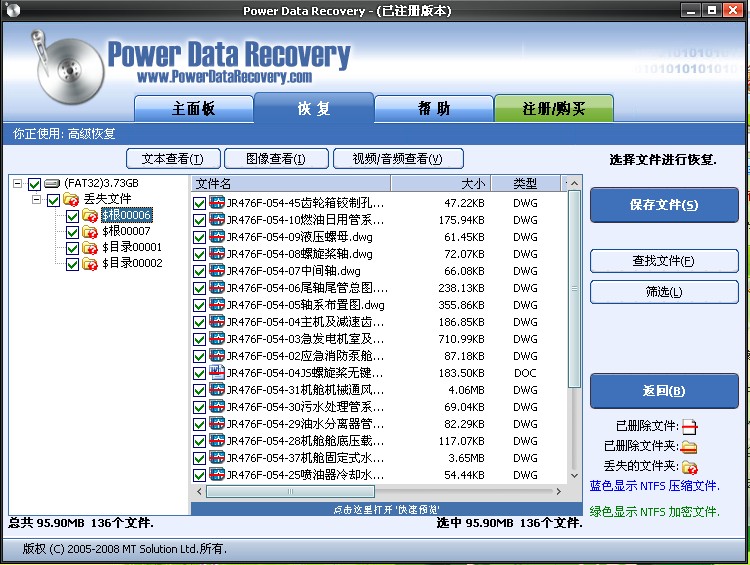Click the file icon of JR476F-054-10 row
The image size is (750, 565).
pyautogui.click(x=217, y=220)
